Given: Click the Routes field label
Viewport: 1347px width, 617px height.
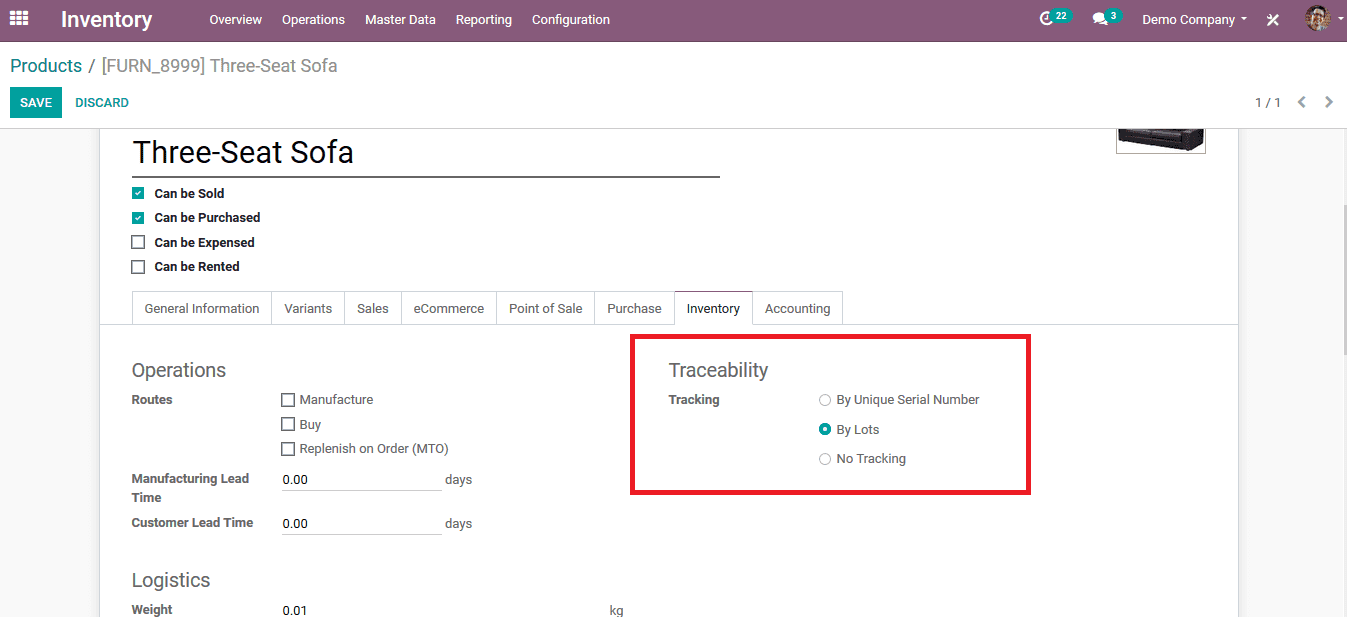Looking at the screenshot, I should [152, 400].
